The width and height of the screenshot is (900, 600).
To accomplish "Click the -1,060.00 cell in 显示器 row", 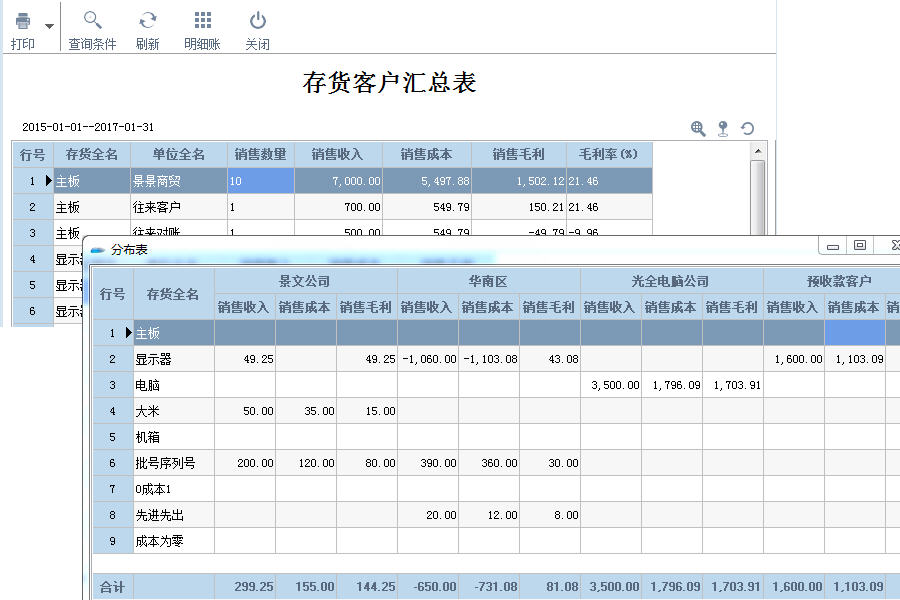I will tap(428, 359).
